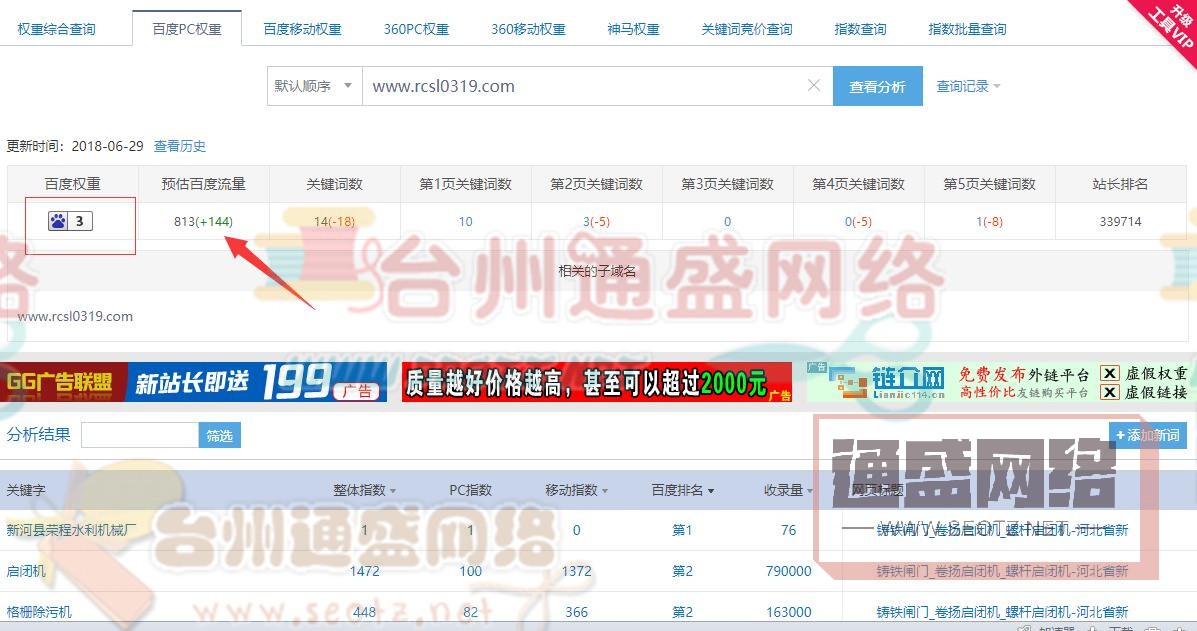
Task: Toggle the 虚假权重 checkbox in ad
Action: coord(1109,373)
